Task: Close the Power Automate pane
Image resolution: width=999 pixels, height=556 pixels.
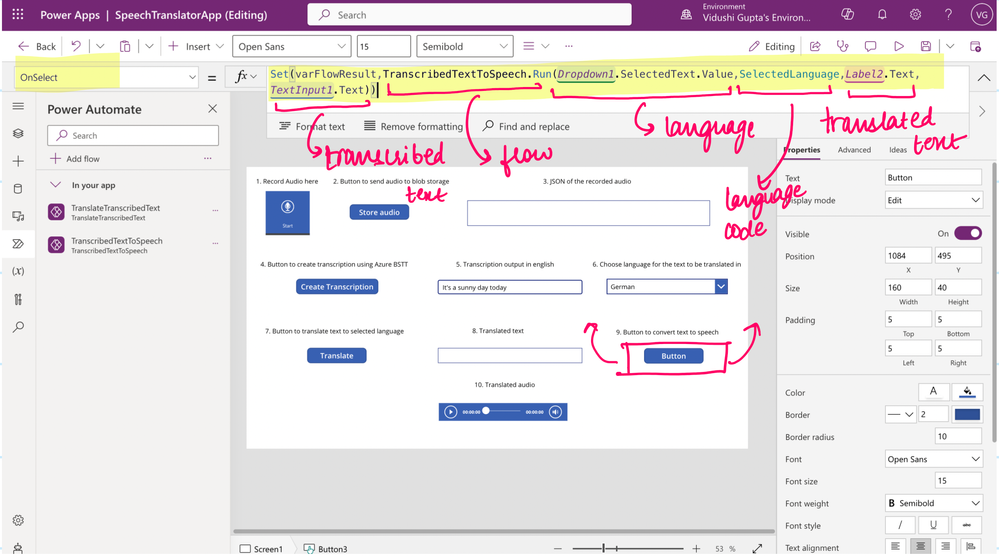Action: pyautogui.click(x=212, y=109)
